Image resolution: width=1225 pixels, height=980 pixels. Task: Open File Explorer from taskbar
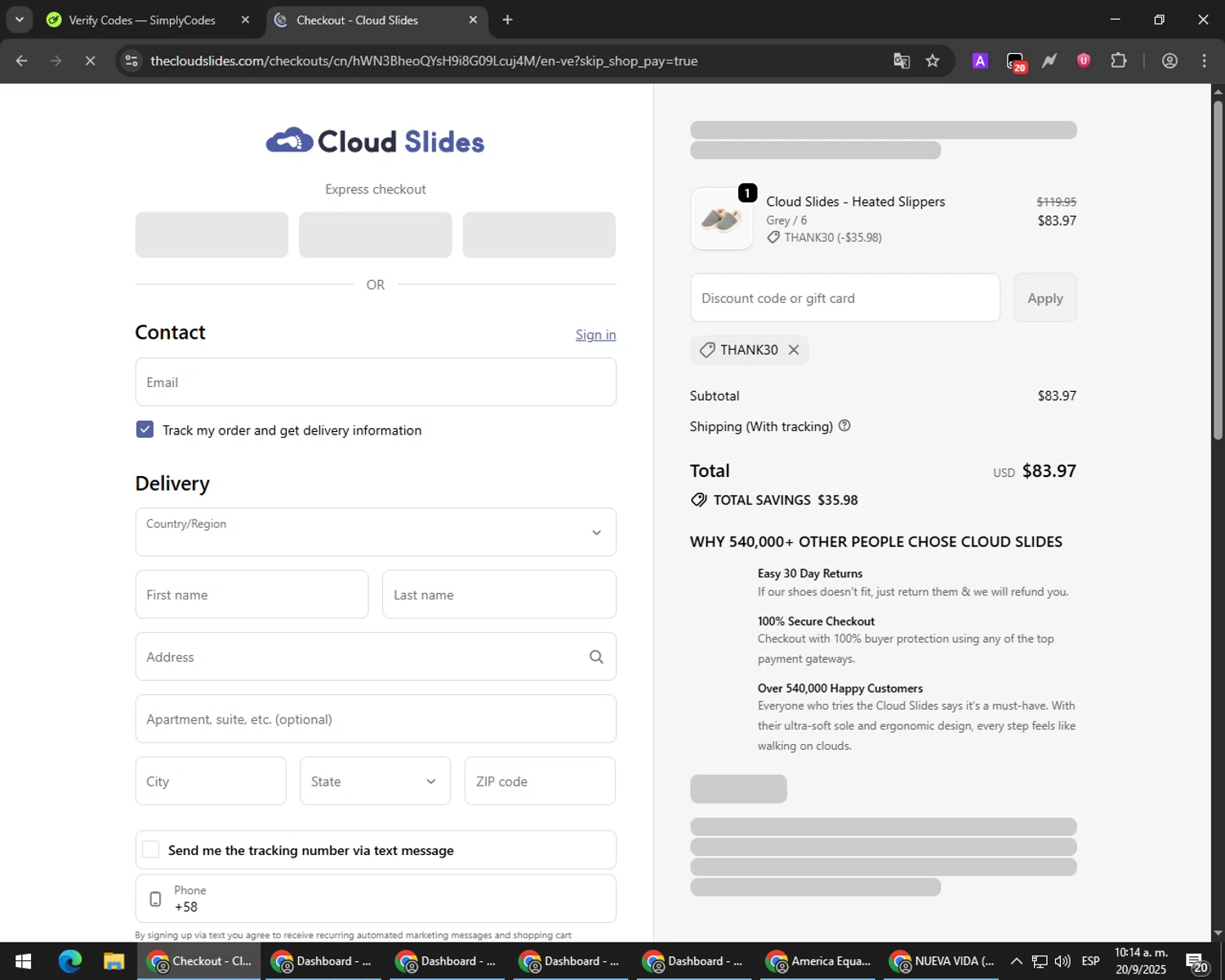tap(114, 961)
